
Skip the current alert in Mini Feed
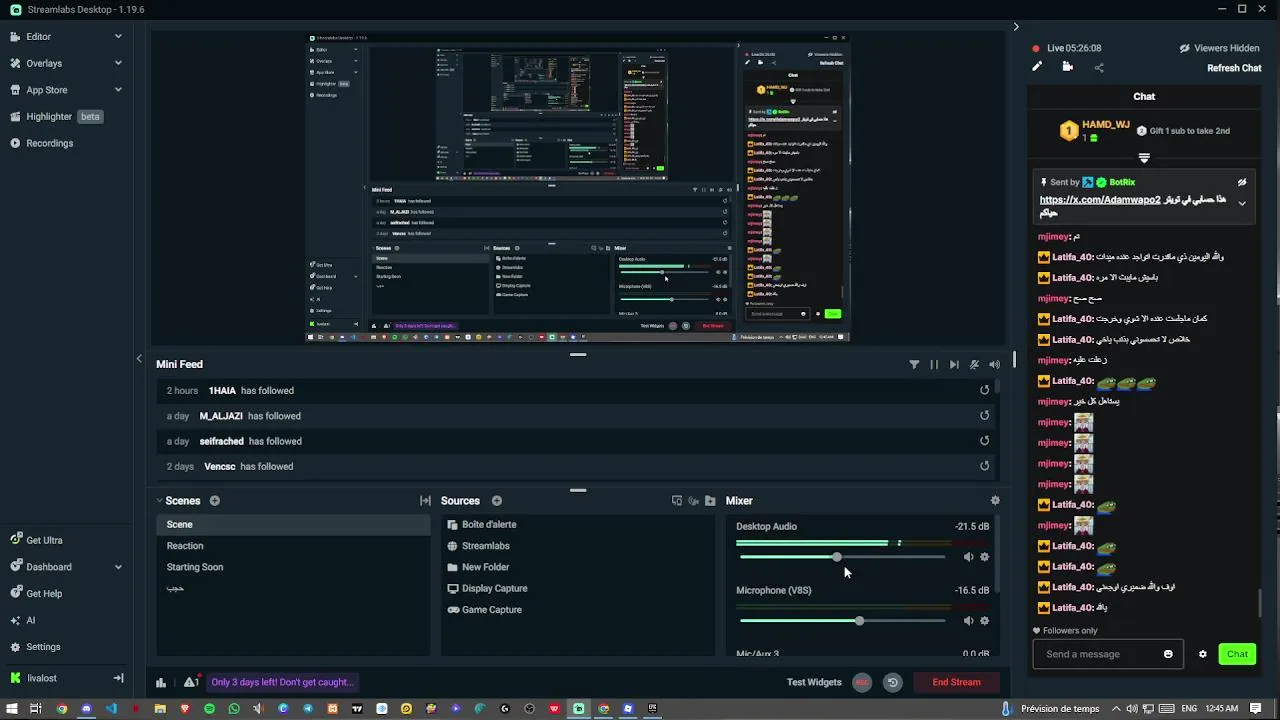[954, 365]
